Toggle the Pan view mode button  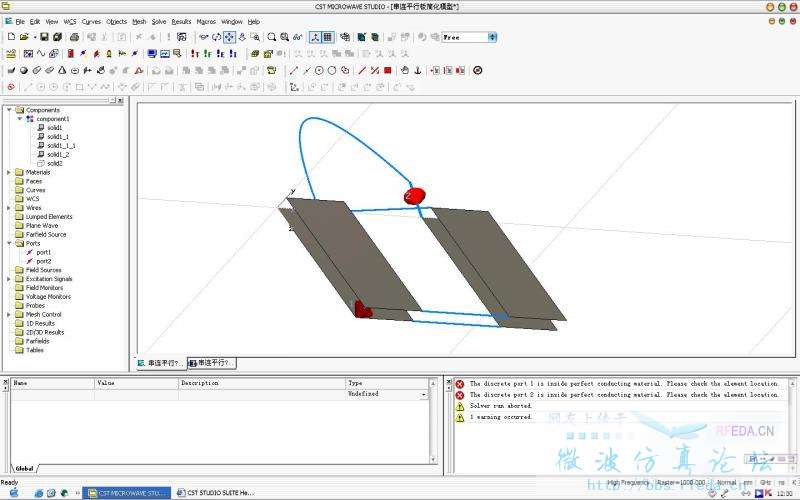pos(229,37)
